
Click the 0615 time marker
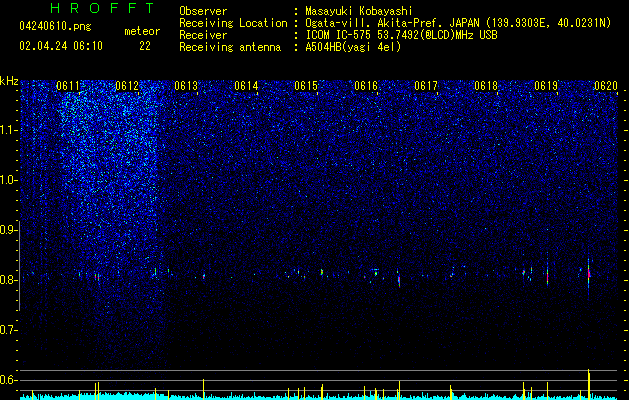[x=306, y=86]
